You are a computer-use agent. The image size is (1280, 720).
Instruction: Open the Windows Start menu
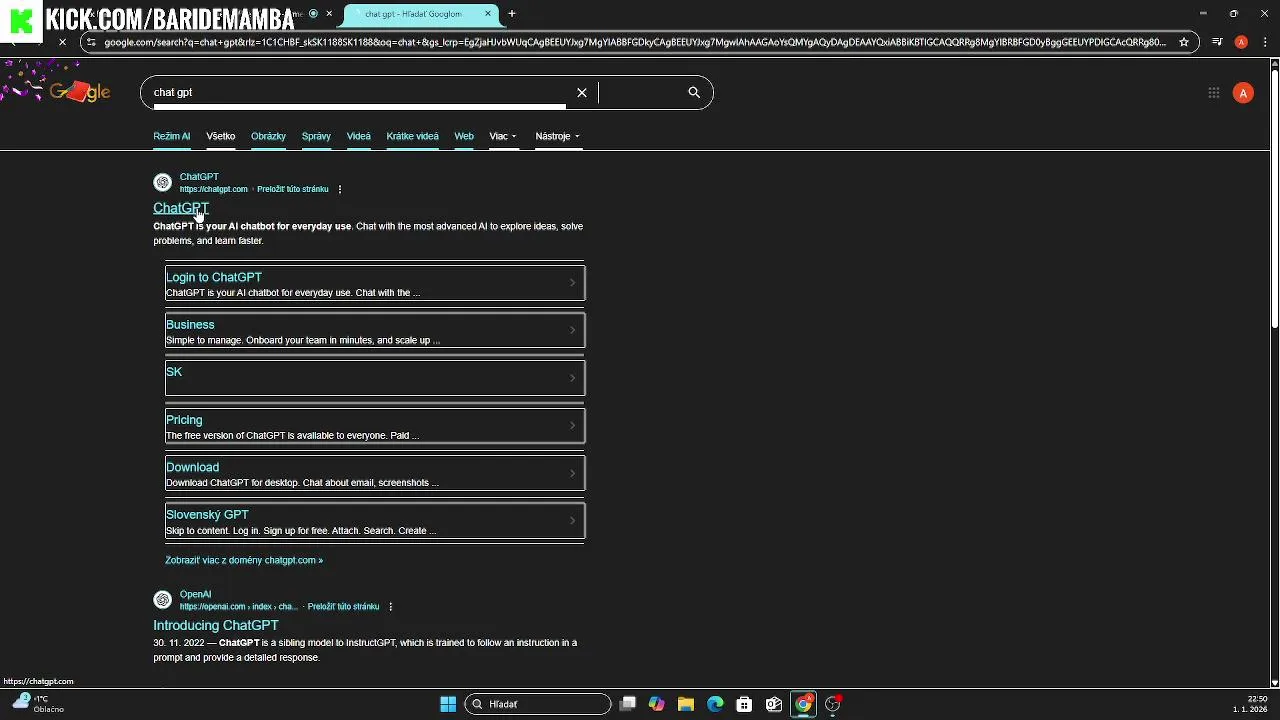click(448, 704)
